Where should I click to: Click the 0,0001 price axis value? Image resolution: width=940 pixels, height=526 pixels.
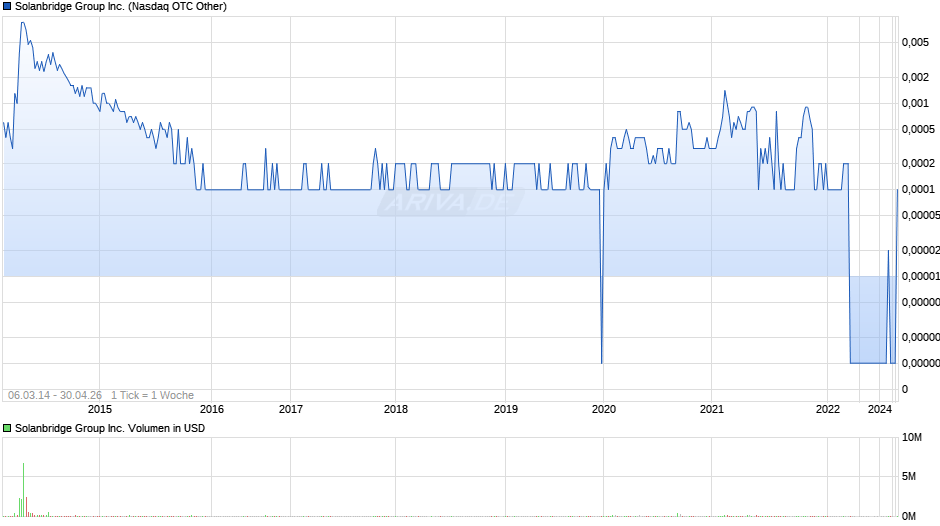tap(918, 190)
